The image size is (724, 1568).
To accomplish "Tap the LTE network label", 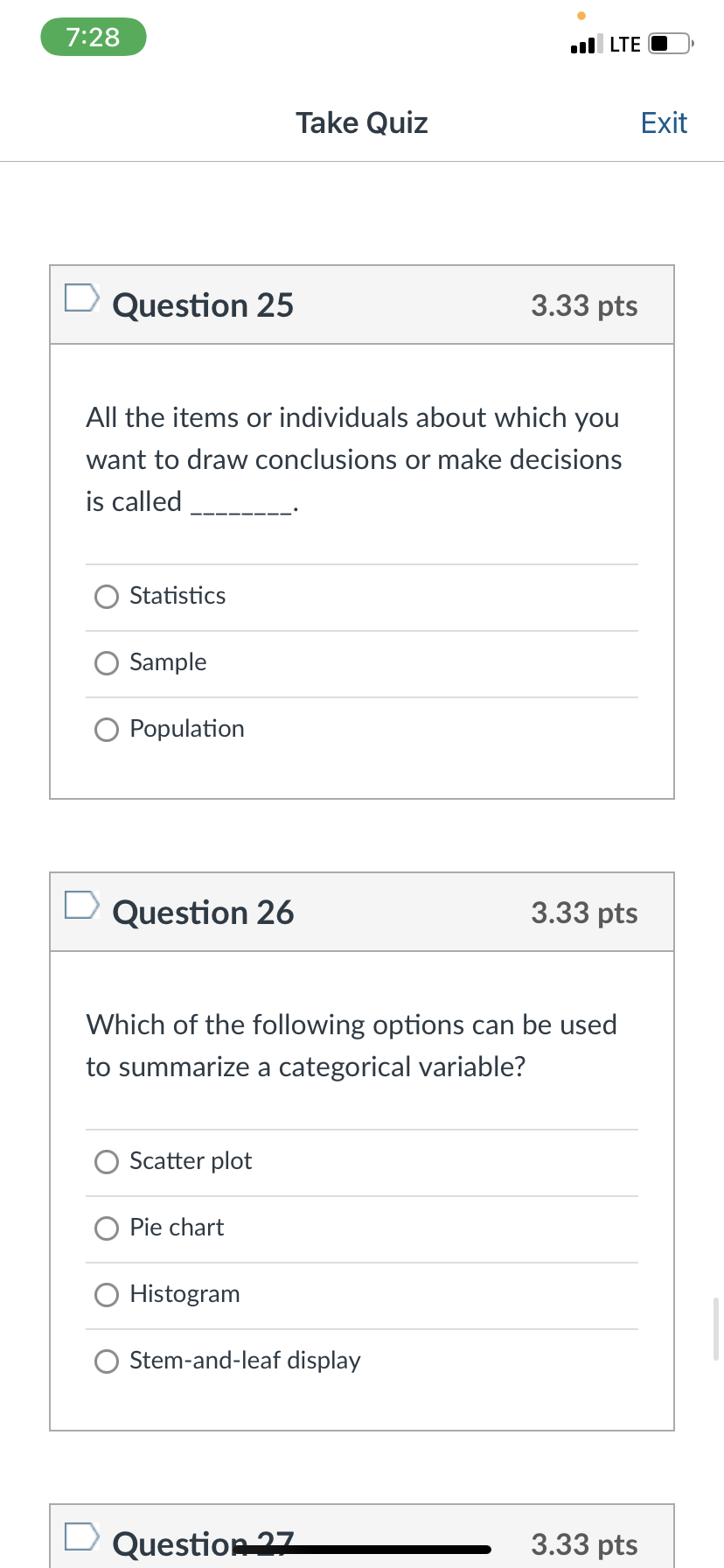I will pyautogui.click(x=625, y=45).
